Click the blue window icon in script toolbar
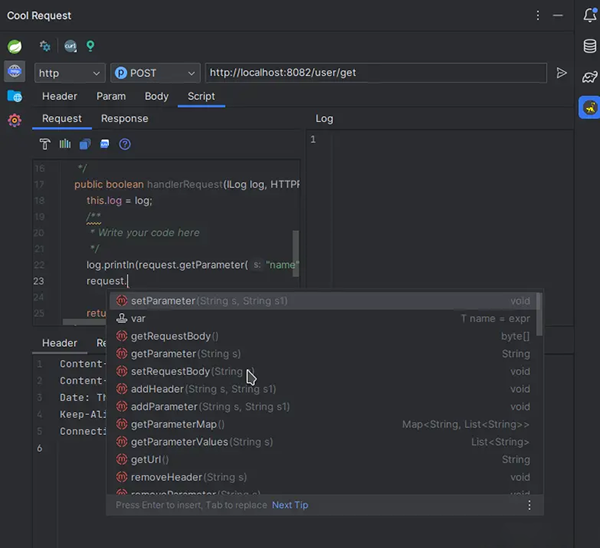This screenshot has width=600, height=548. [x=104, y=144]
